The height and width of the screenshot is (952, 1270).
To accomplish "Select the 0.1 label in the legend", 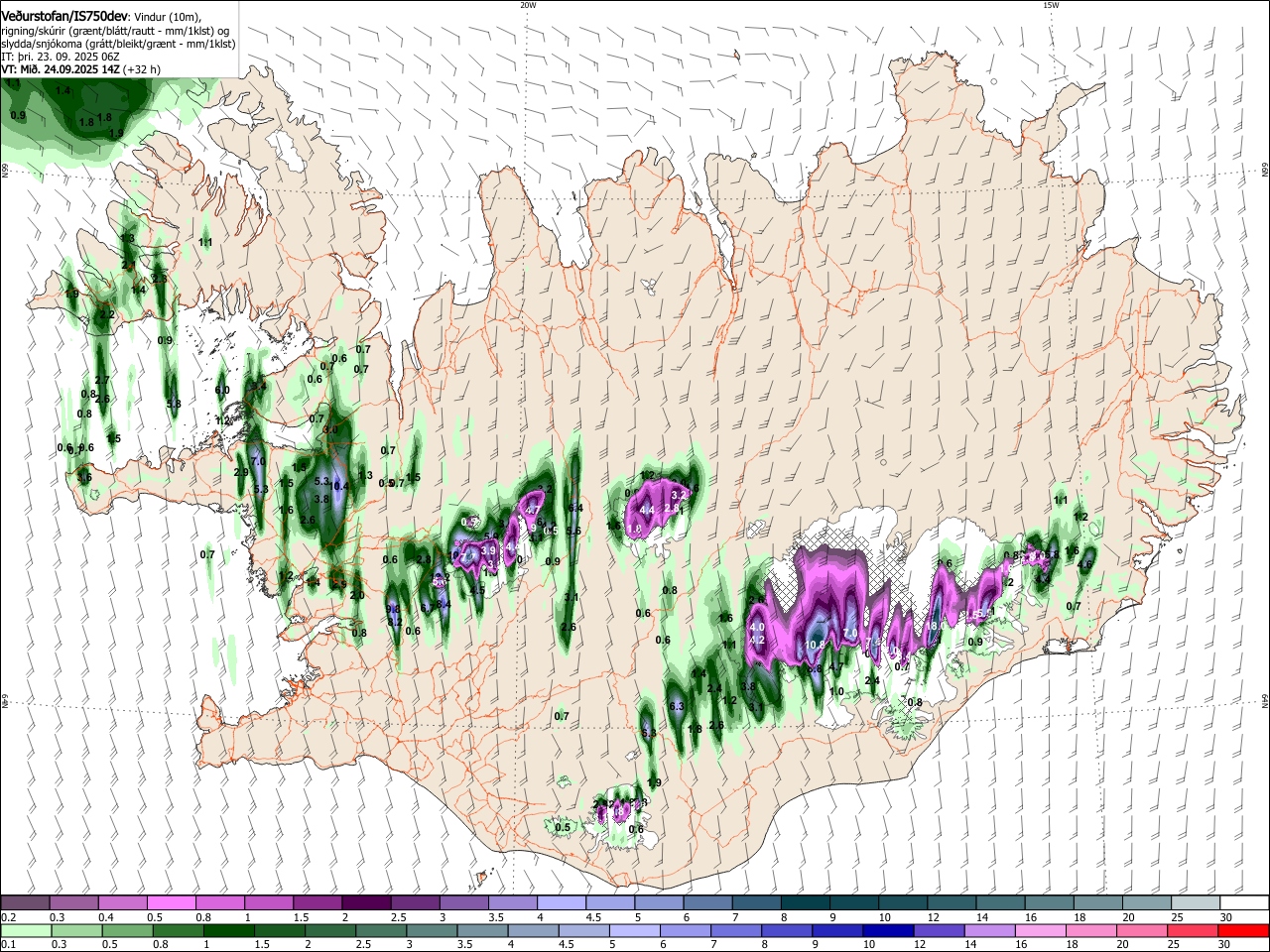I will coord(8,945).
